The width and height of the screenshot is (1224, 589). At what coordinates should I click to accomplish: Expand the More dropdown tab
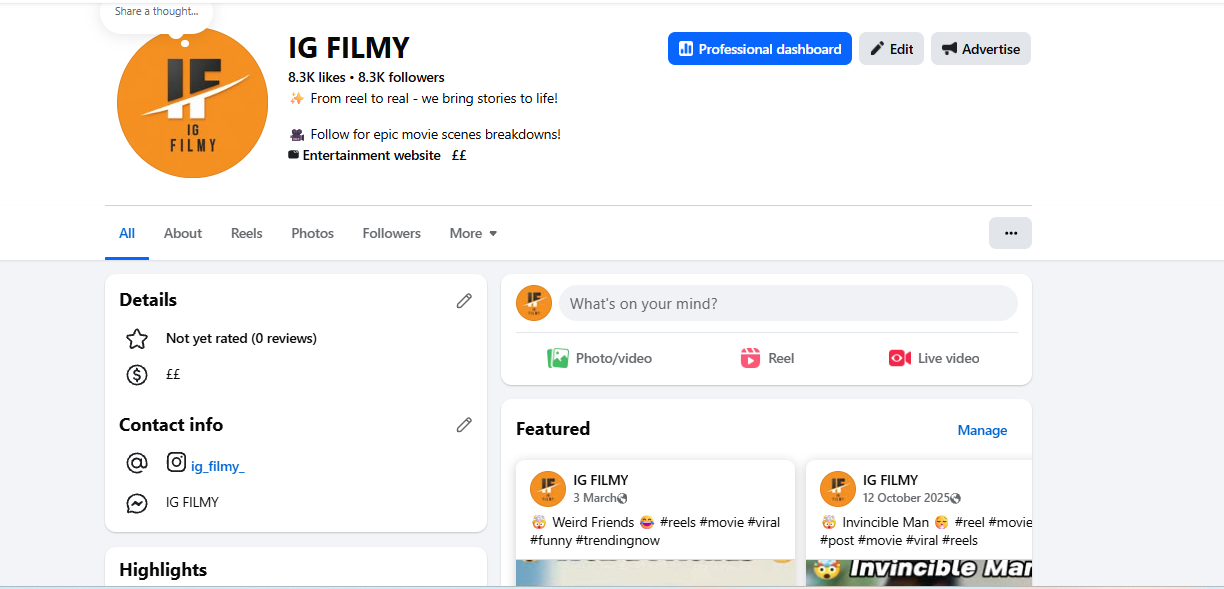[473, 233]
